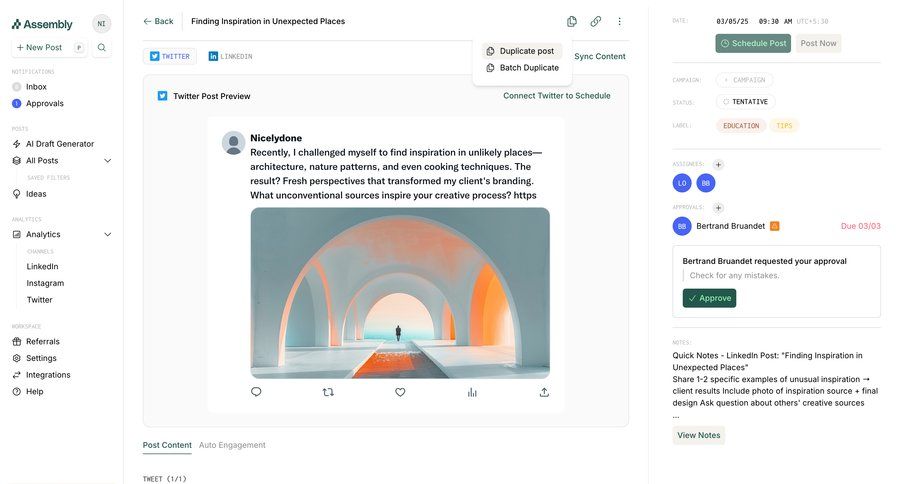Collapse the Analytics chevron
The image size is (900, 484).
107,234
